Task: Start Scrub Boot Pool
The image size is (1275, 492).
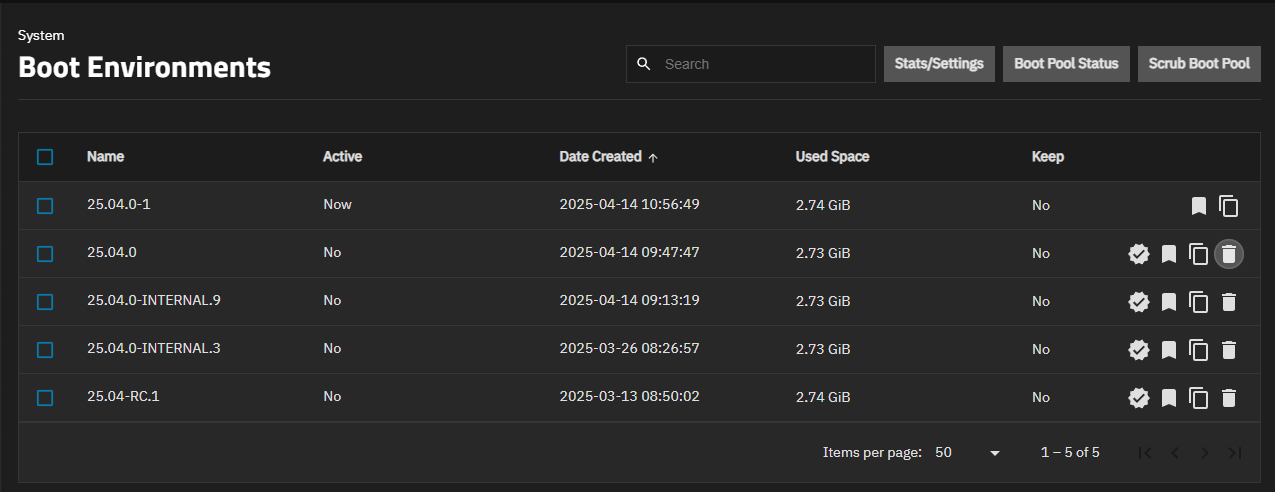Action: coord(1199,64)
